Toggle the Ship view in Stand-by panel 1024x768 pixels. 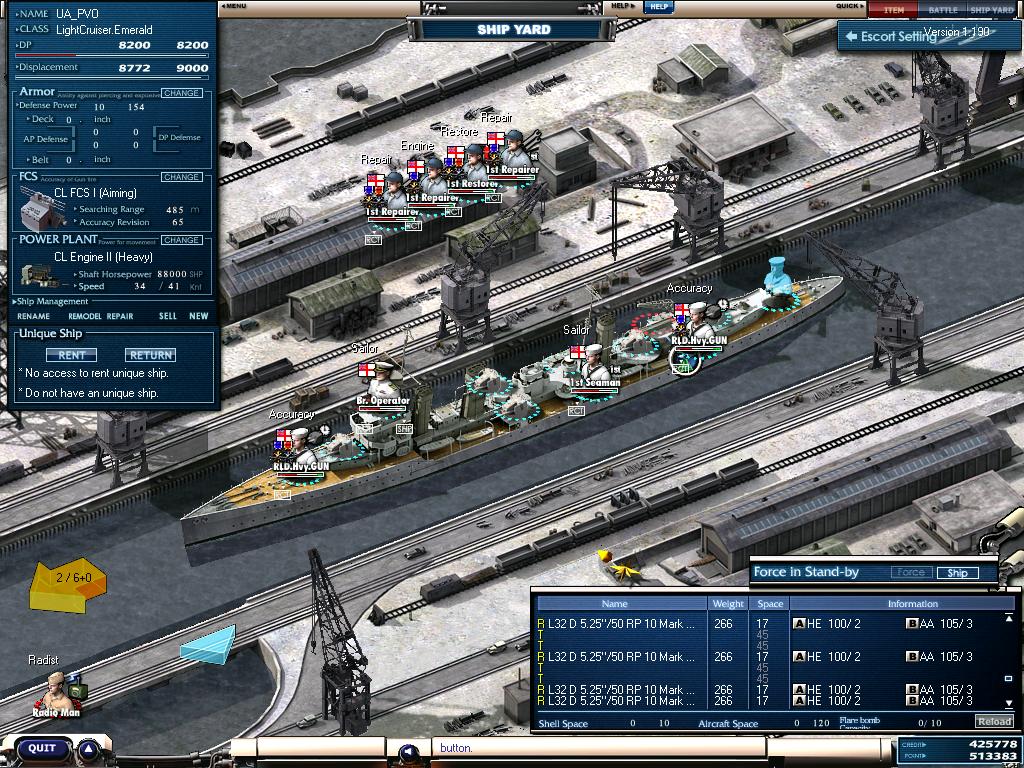(957, 573)
